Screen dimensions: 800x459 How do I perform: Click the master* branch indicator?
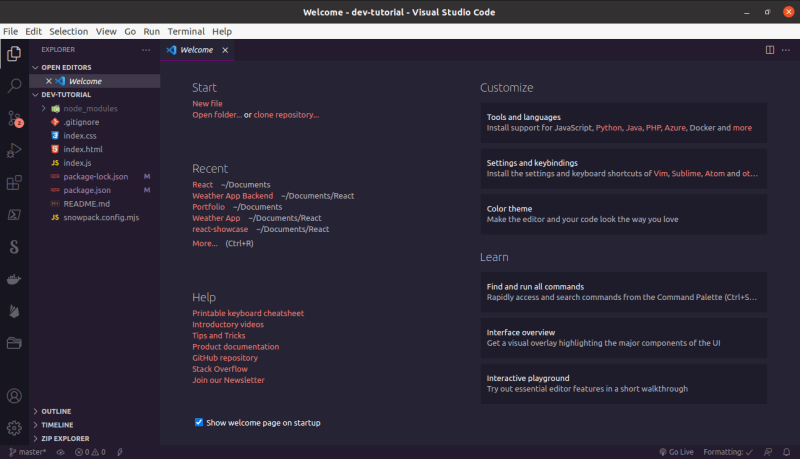tap(28, 452)
